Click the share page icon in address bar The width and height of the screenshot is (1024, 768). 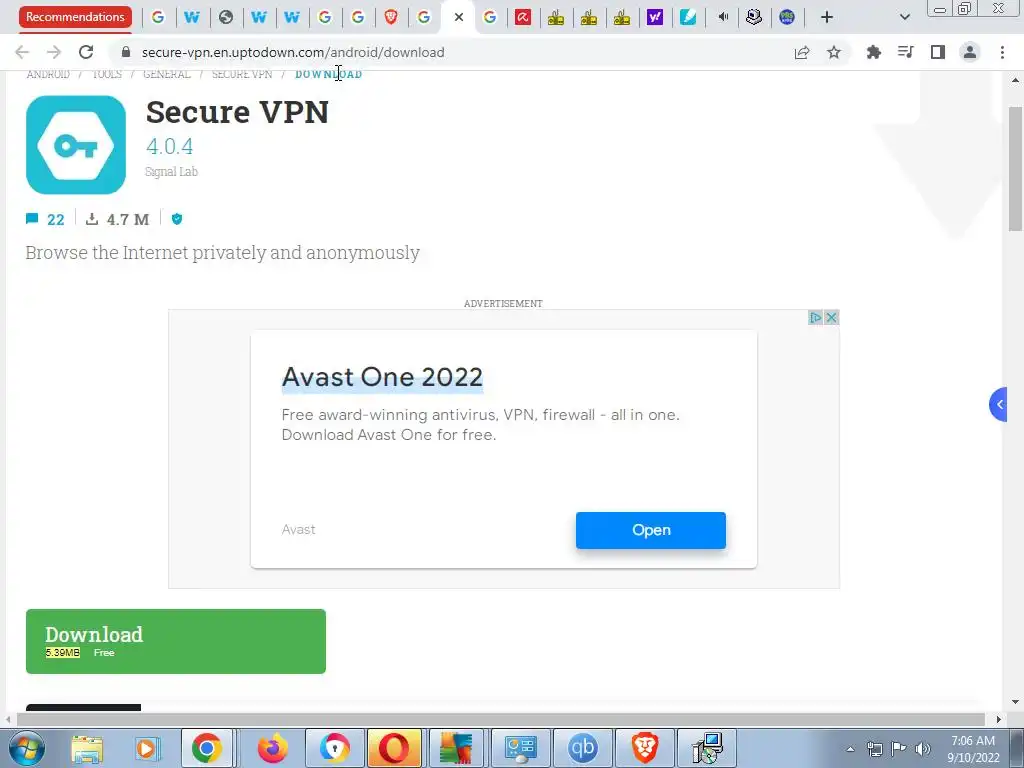coord(802,52)
